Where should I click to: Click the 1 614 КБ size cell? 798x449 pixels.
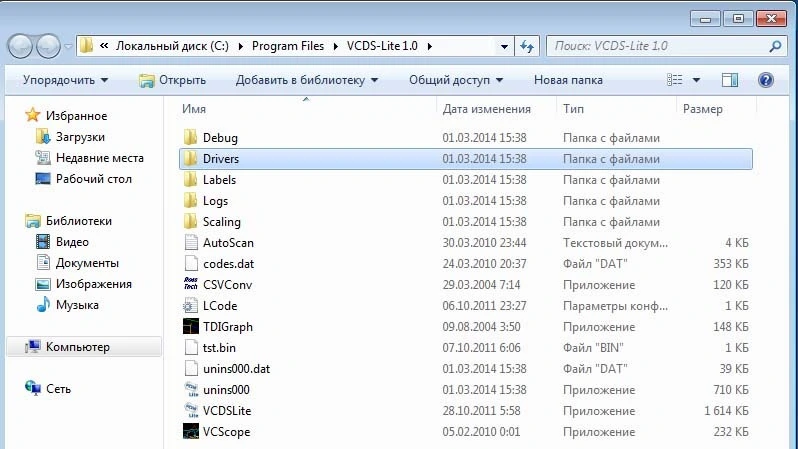(726, 411)
